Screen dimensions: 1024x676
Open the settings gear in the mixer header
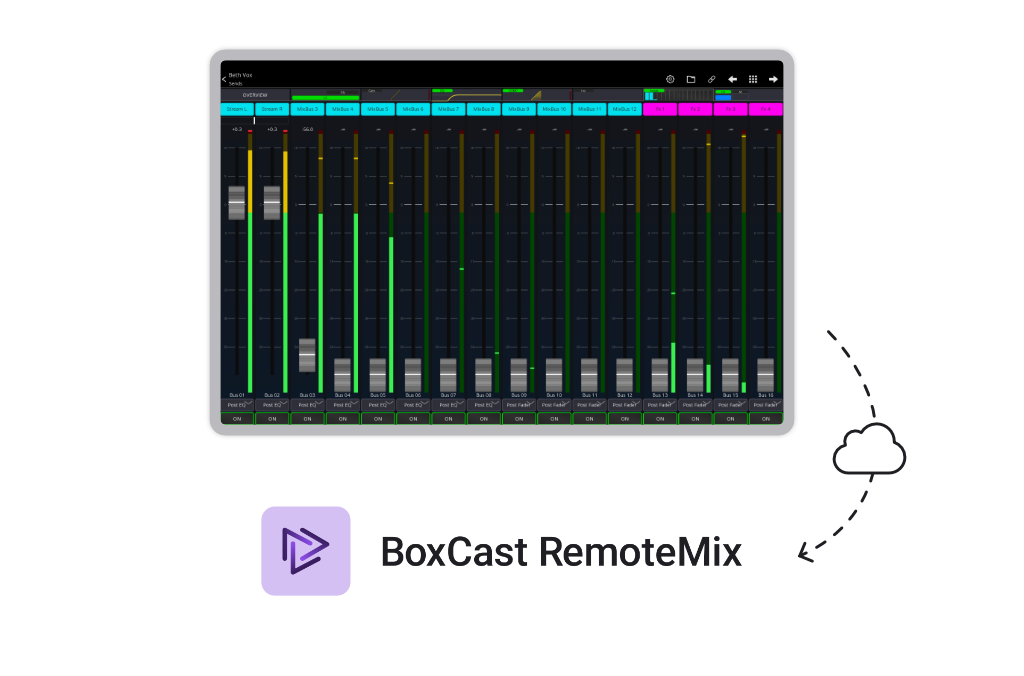pyautogui.click(x=670, y=79)
